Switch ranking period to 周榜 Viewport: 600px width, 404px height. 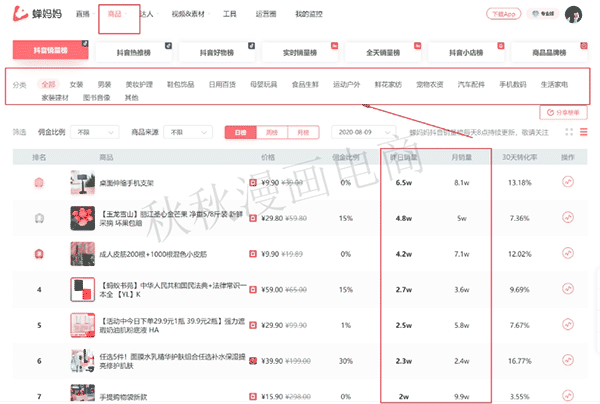point(271,132)
